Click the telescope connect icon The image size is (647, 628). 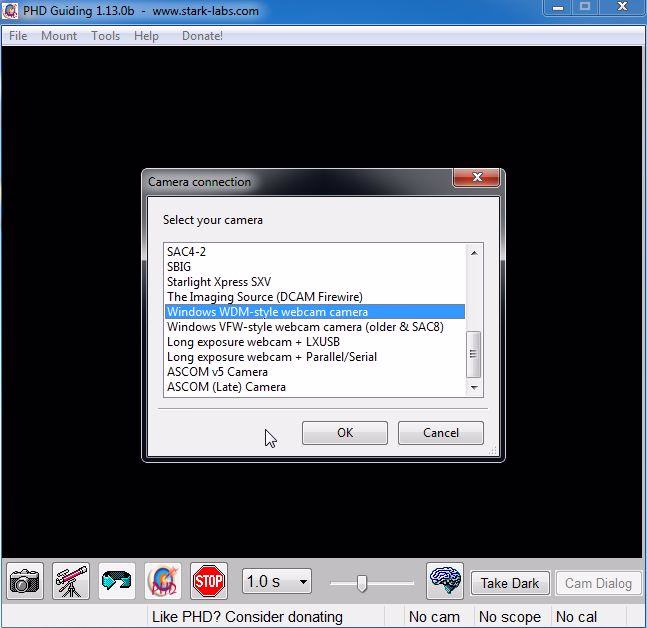click(x=71, y=581)
